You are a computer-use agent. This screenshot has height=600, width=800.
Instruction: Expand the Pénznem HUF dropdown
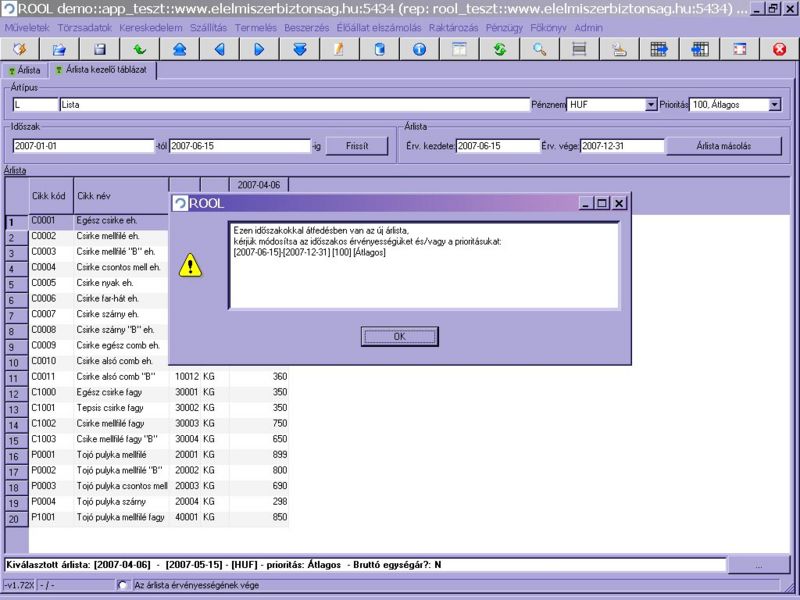pyautogui.click(x=651, y=104)
